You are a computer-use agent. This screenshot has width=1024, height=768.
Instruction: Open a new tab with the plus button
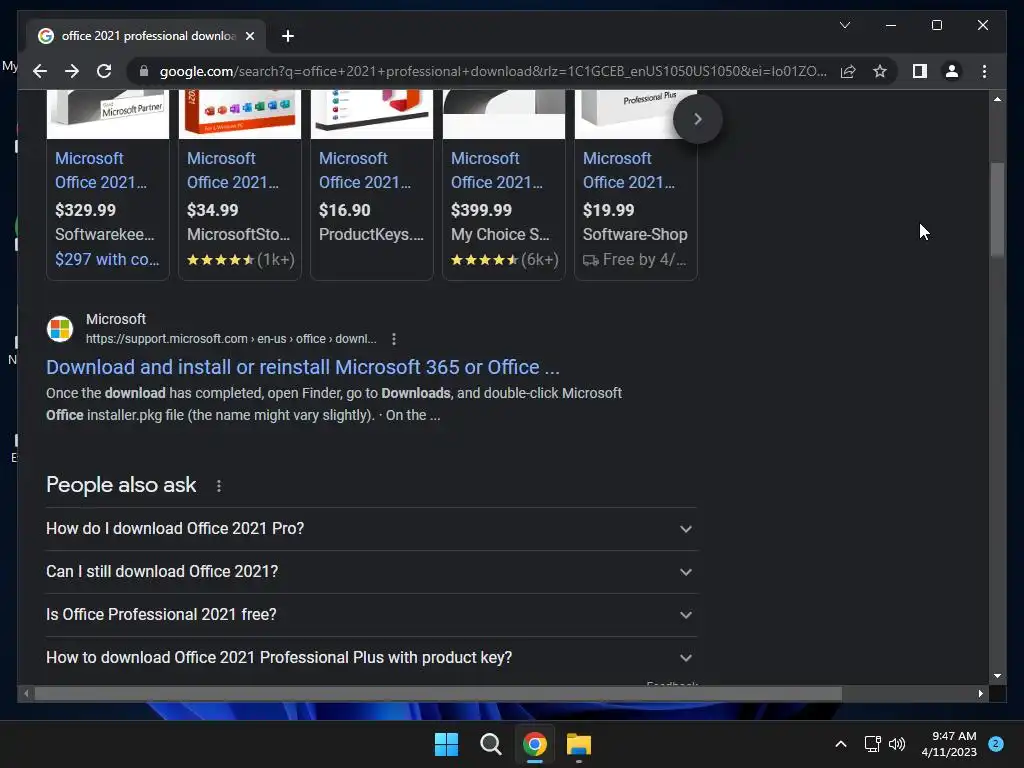pos(287,36)
